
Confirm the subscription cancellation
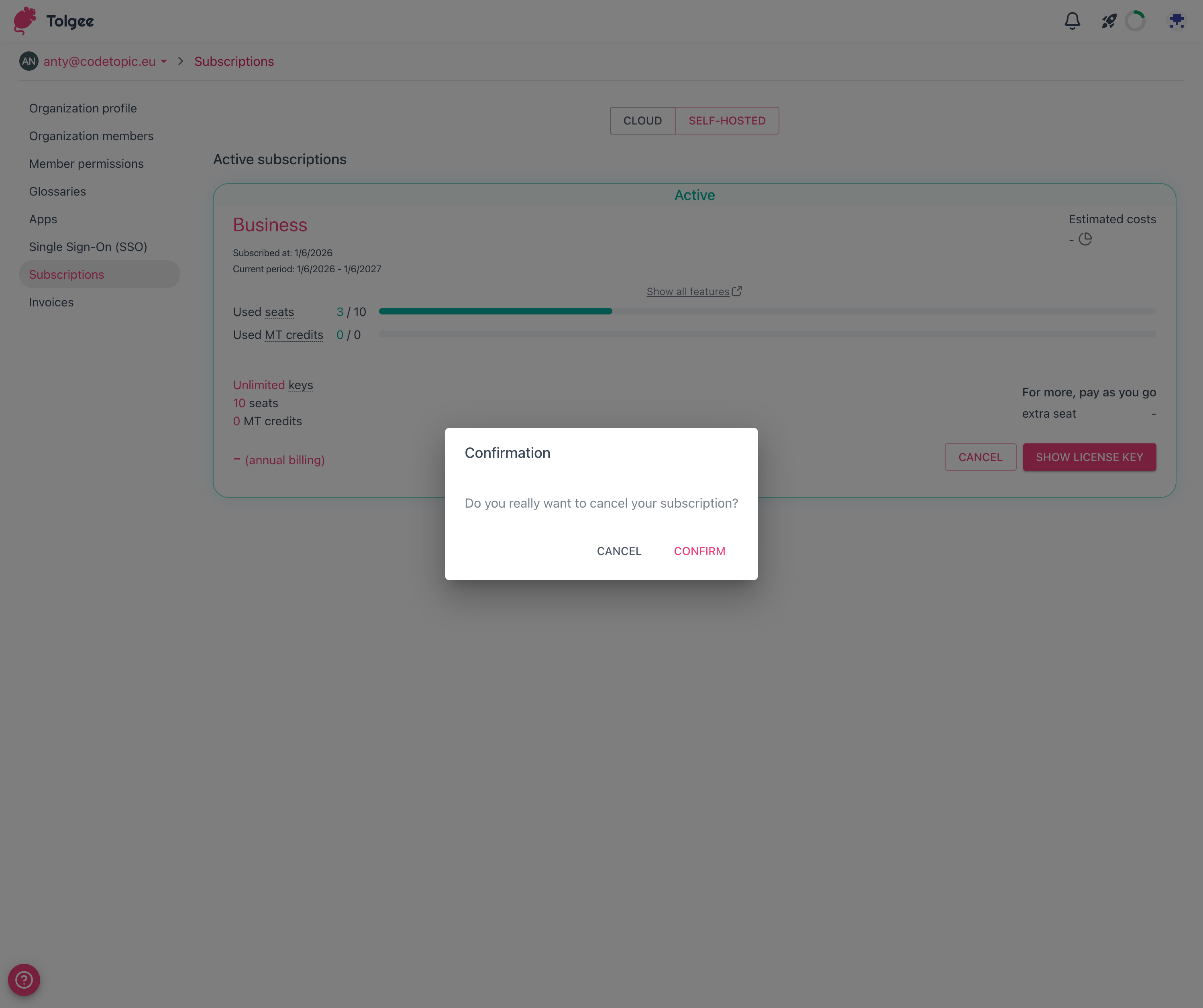699,551
